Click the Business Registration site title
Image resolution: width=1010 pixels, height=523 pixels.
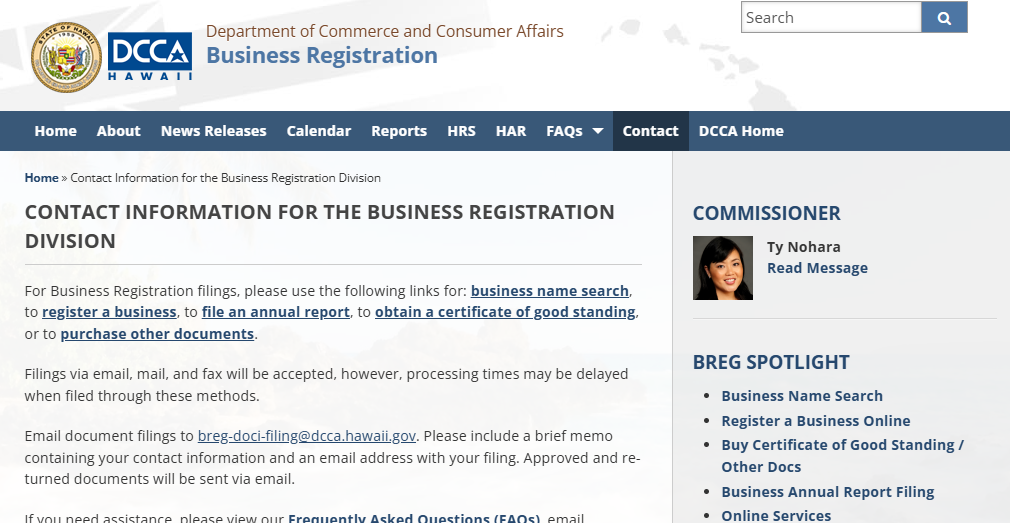coord(322,55)
